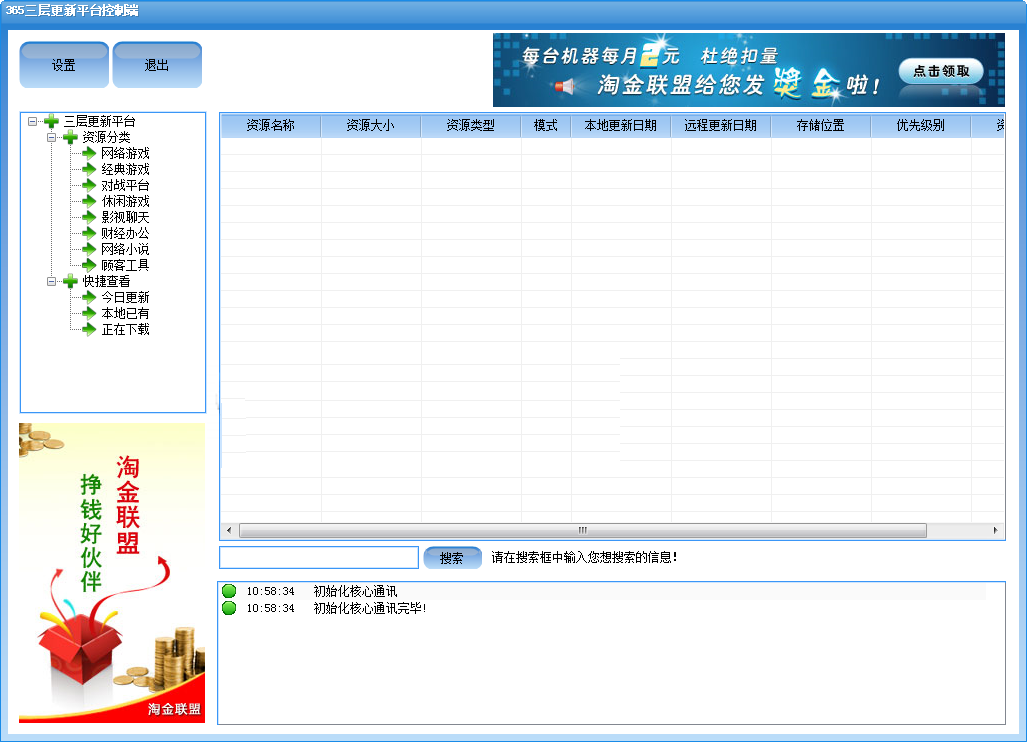View 正在下载 current downloads
1027x742 pixels.
[125, 329]
